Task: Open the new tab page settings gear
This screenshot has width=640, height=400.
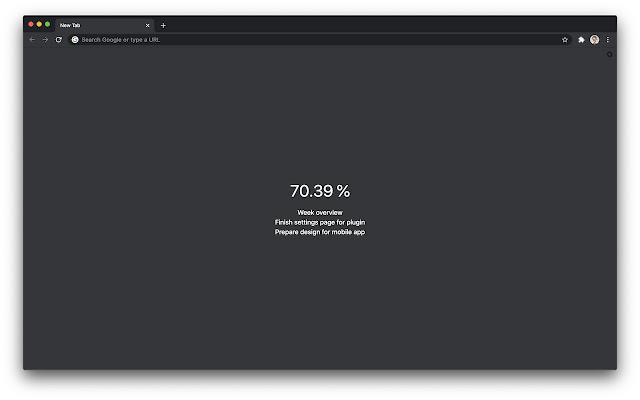Action: [609, 54]
